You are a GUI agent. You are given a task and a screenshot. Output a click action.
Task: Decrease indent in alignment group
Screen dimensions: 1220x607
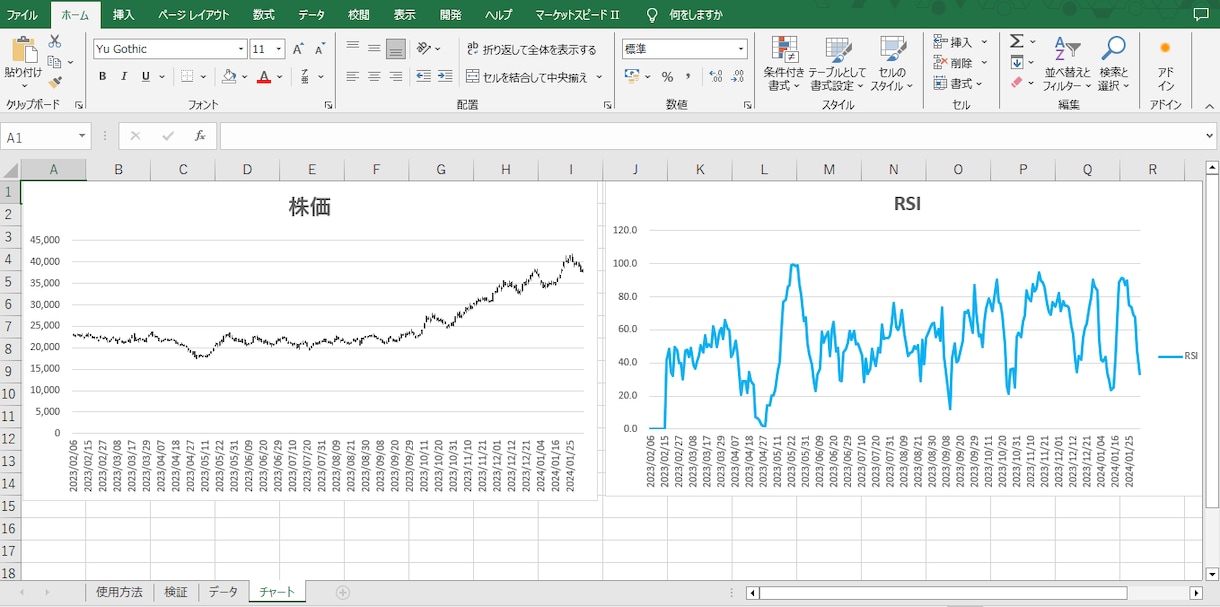coord(423,76)
